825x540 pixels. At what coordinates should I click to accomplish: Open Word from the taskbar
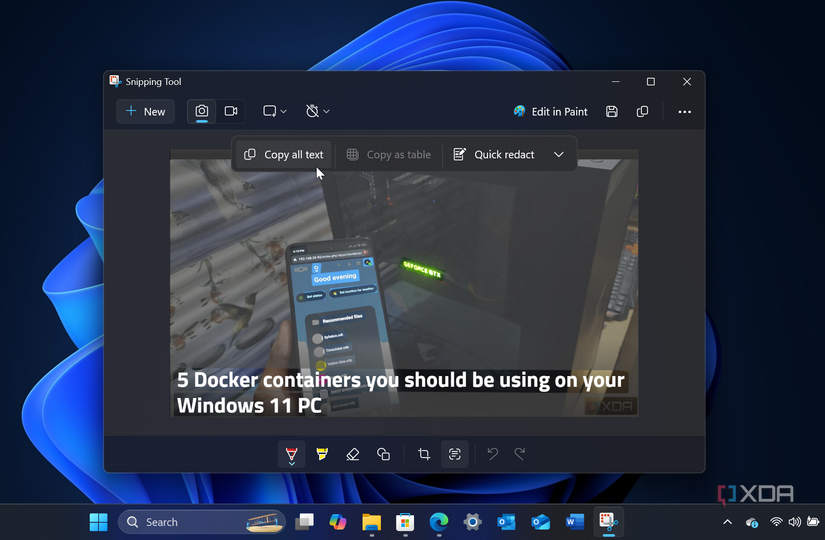pyautogui.click(x=574, y=522)
